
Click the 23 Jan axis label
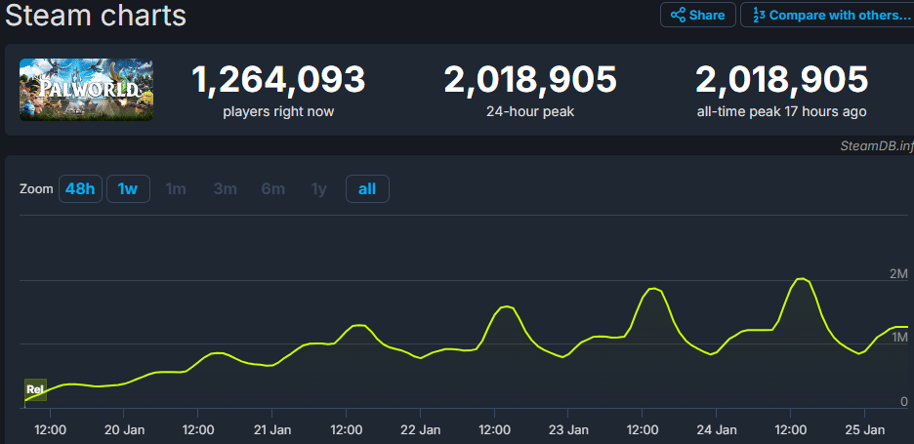[568, 431]
